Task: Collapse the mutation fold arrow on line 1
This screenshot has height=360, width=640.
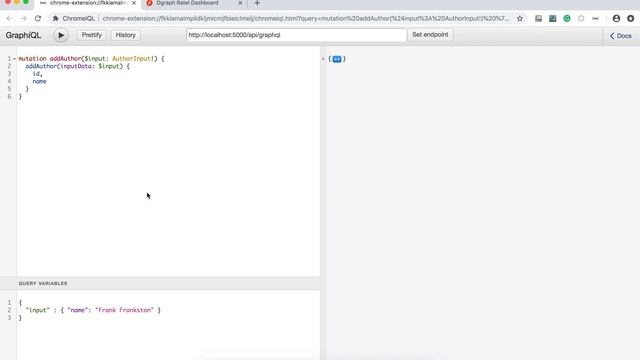Action: click(14, 59)
